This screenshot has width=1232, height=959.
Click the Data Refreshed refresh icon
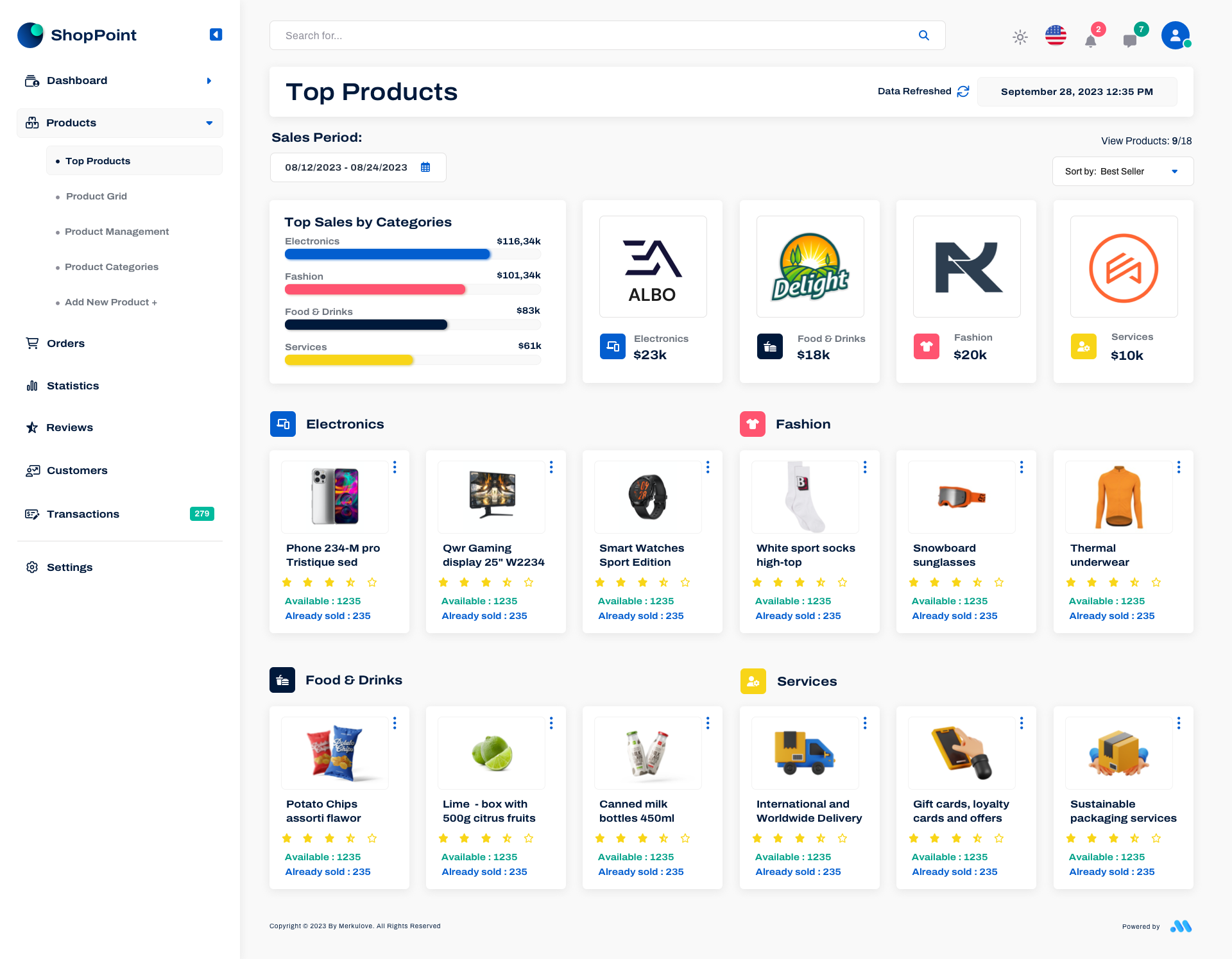coord(962,92)
